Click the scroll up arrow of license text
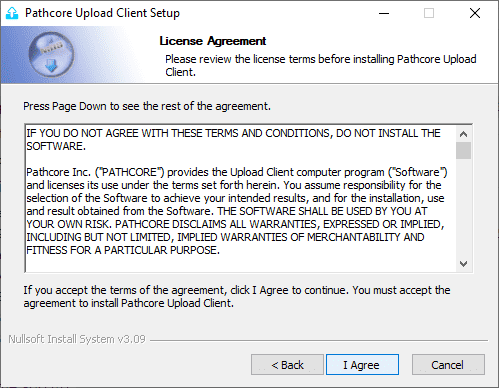Viewport: 499px width, 388px height. [463, 134]
